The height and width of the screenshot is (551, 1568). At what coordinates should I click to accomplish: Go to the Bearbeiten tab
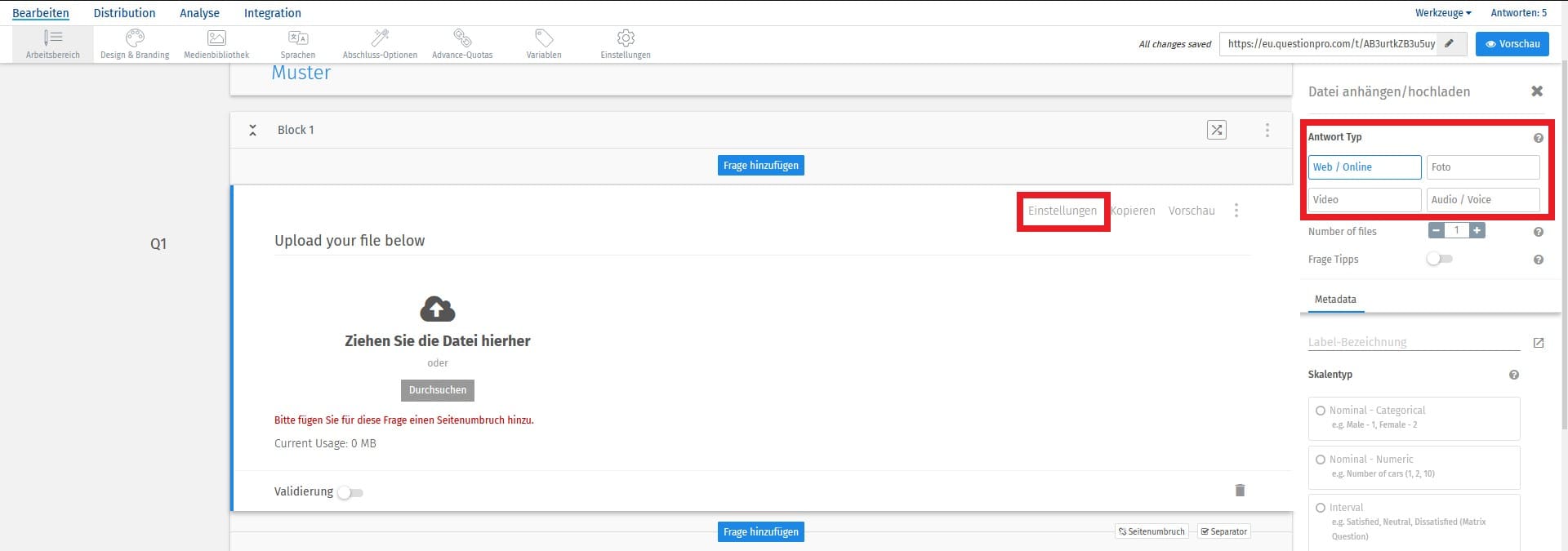click(41, 13)
